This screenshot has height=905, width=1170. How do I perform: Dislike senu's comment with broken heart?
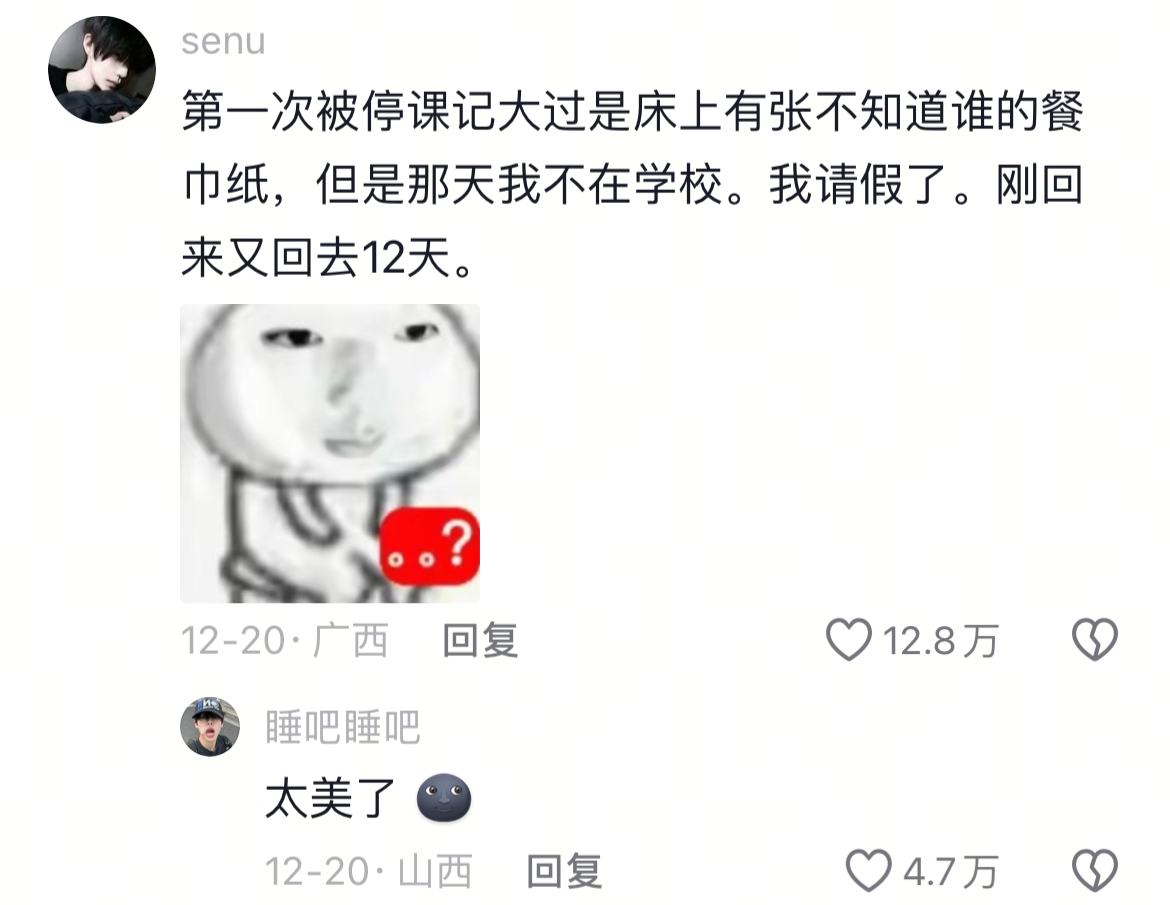[x=1095, y=639]
